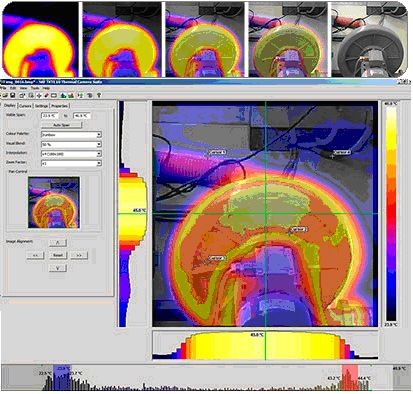Click the save floppy disk toolbar icon
Screen dimensions: 413x394
[x=13, y=96]
